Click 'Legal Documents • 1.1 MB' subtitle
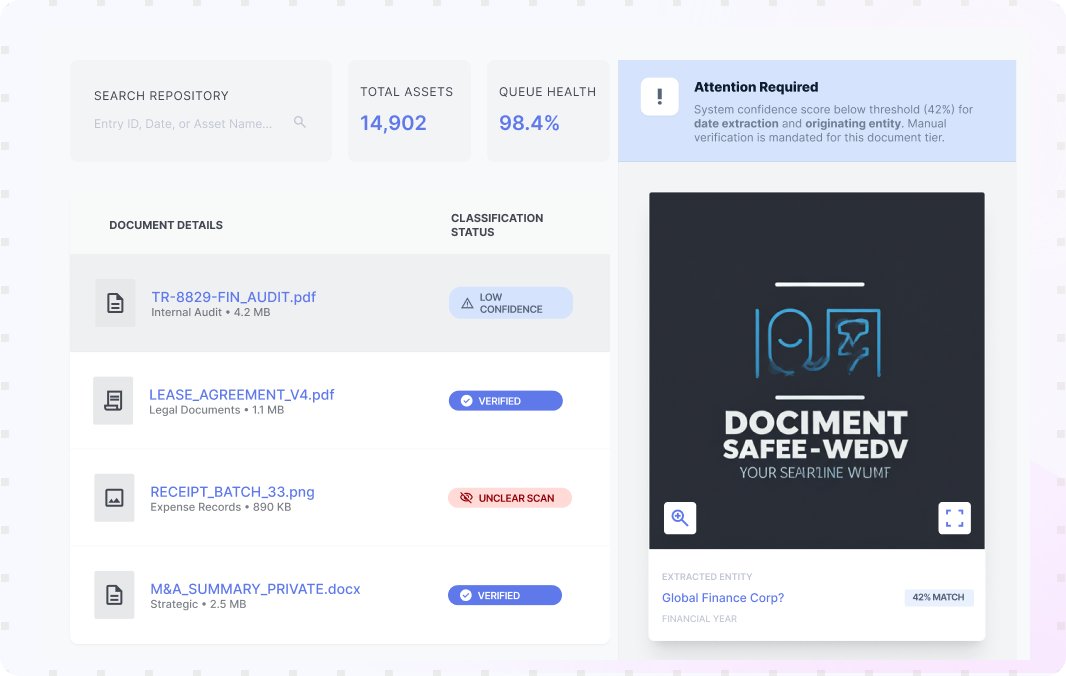 (216, 410)
